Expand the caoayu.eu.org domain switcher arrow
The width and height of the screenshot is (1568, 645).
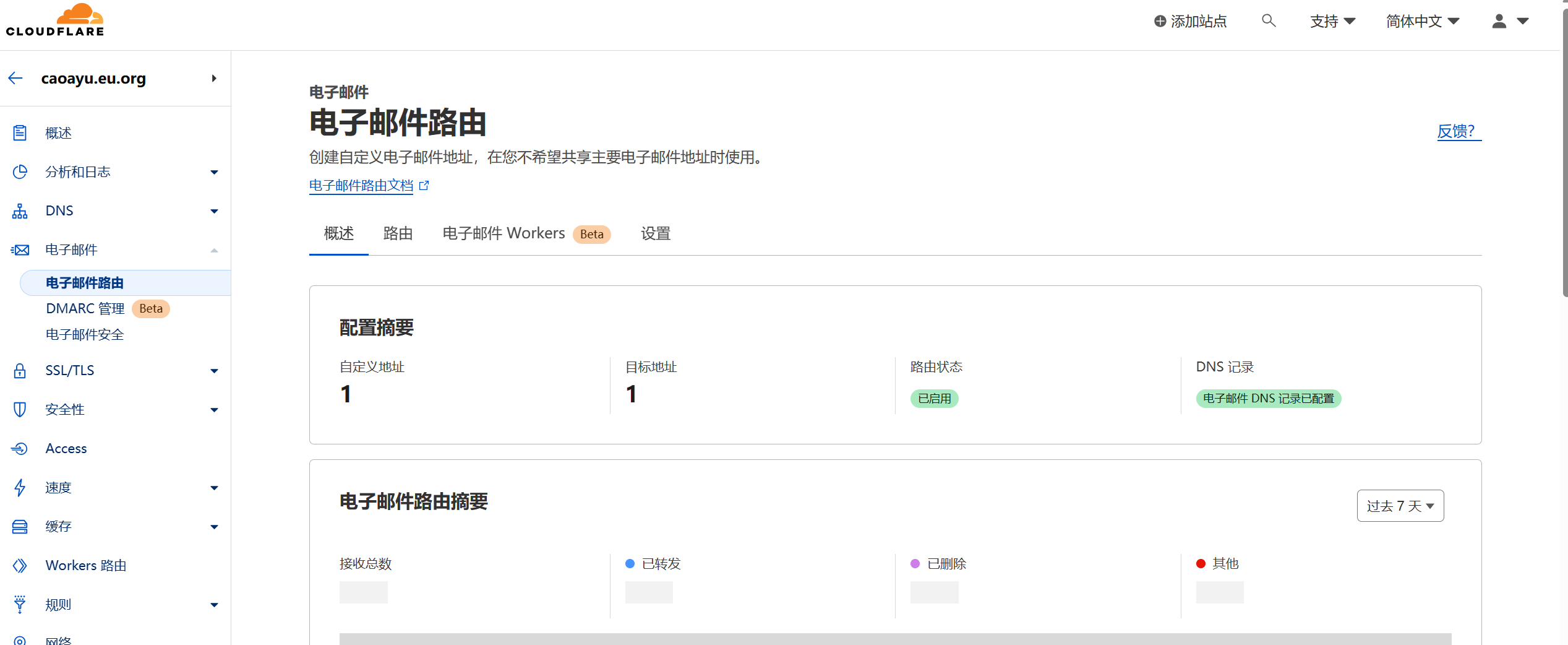[214, 78]
